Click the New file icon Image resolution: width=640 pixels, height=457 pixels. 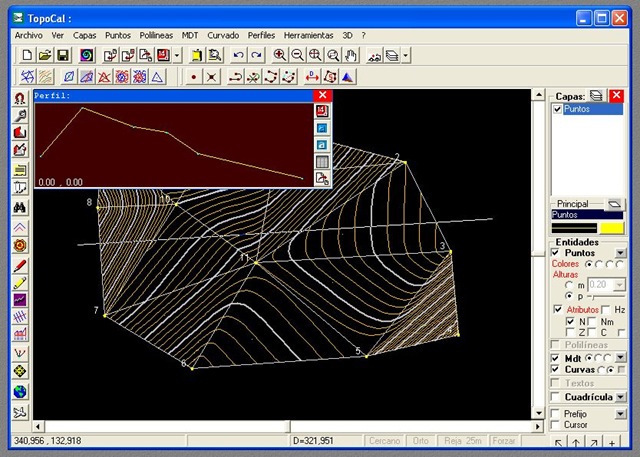point(27,55)
